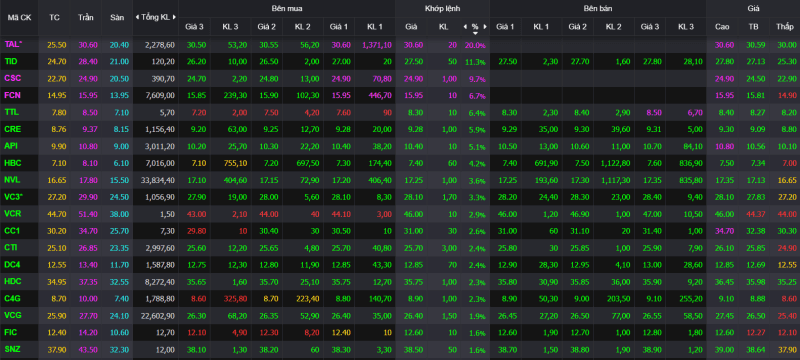This screenshot has height=360, width=800.
Task: Click the left arrow beside % column
Action: click(x=465, y=27)
